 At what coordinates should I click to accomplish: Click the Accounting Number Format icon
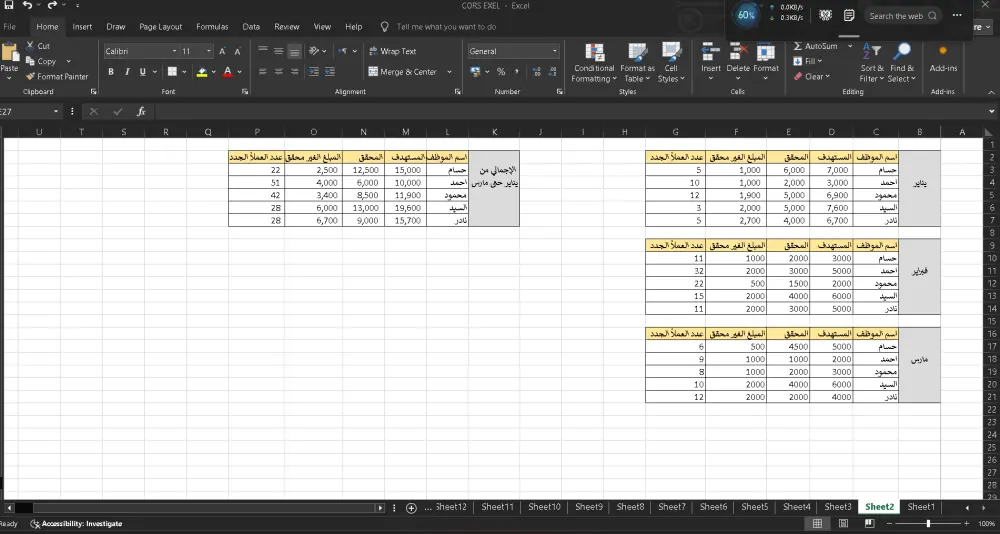point(475,72)
